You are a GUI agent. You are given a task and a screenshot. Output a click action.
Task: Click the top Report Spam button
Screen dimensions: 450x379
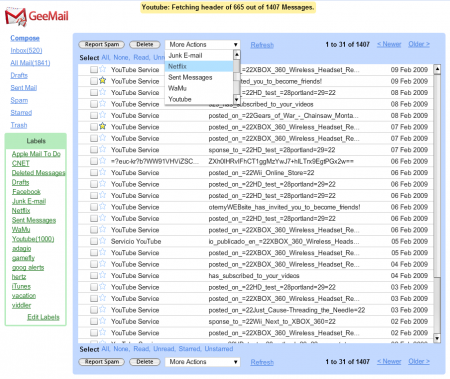tap(102, 44)
